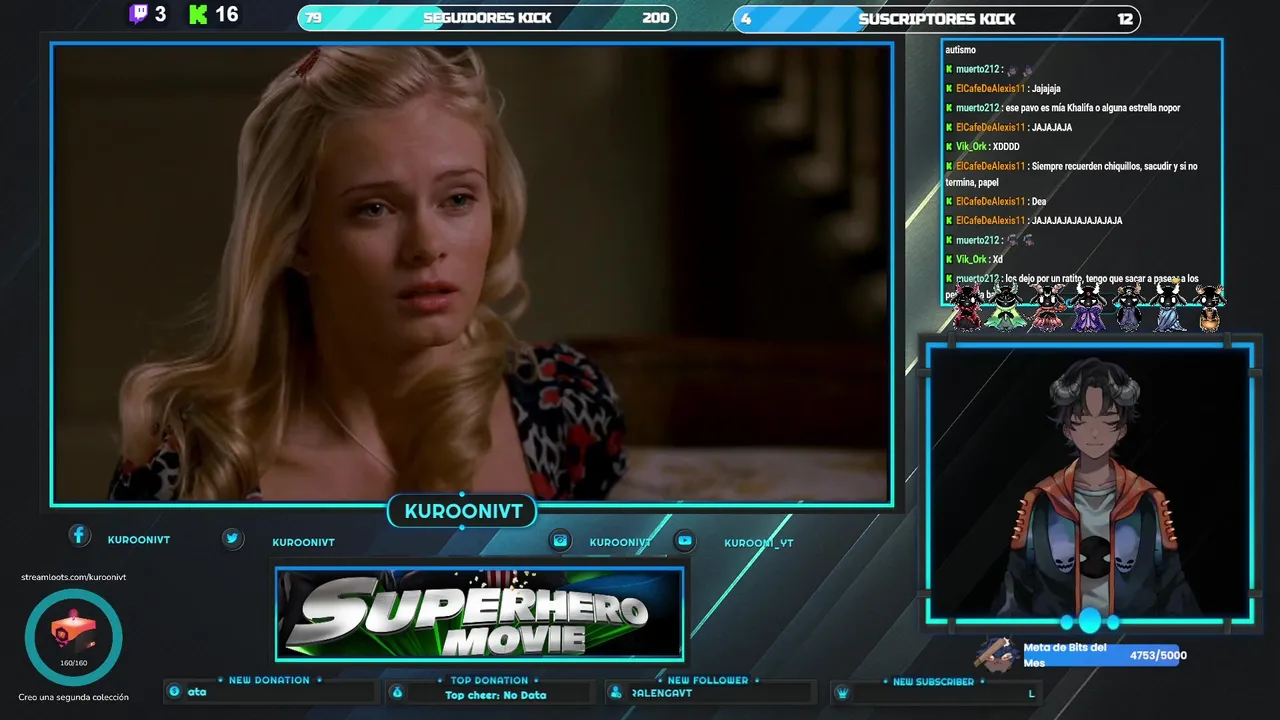Click the Seguidores Kick progress bar
This screenshot has height=720, width=1280.
pos(487,18)
